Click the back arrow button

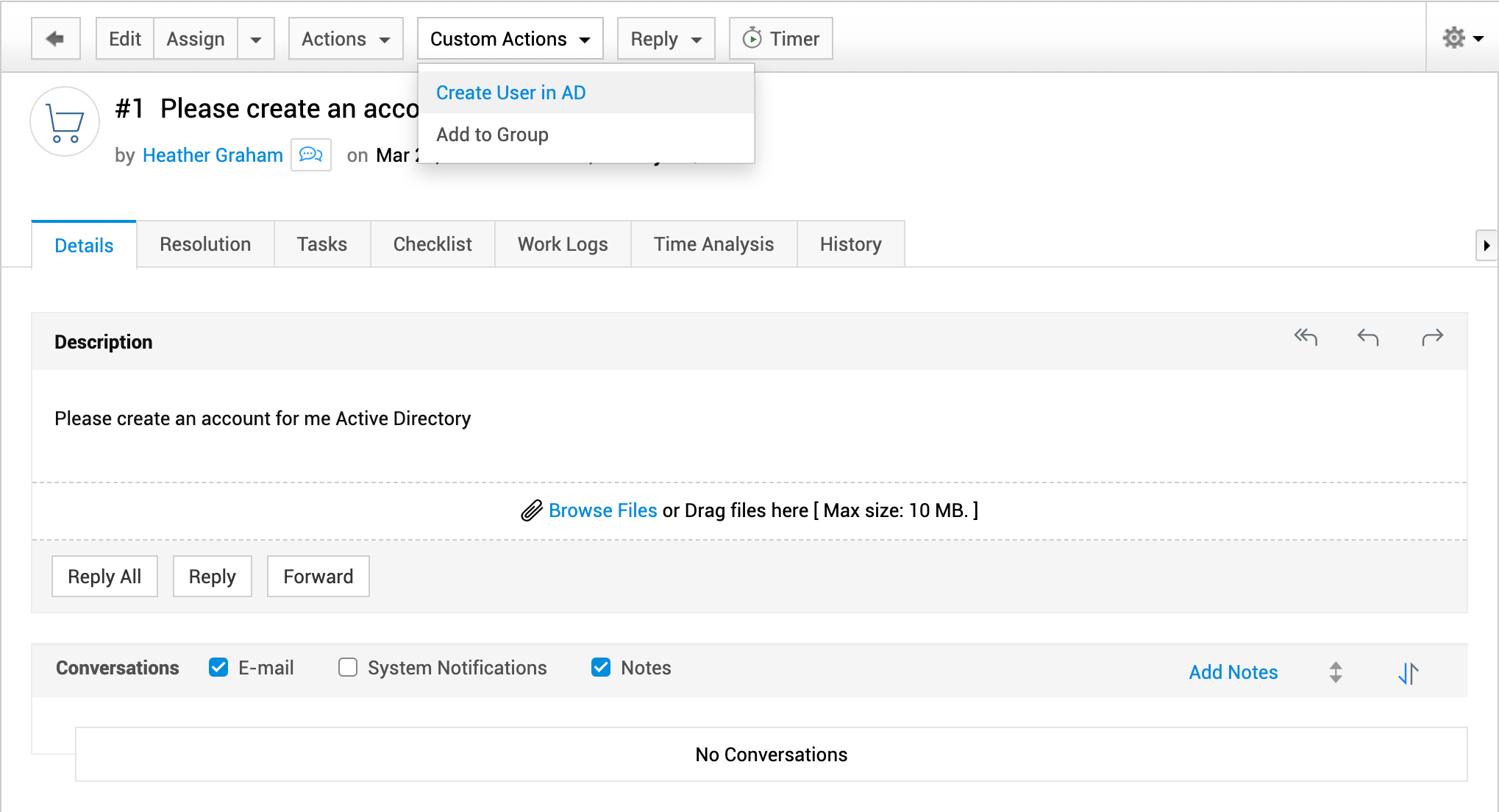click(x=55, y=38)
